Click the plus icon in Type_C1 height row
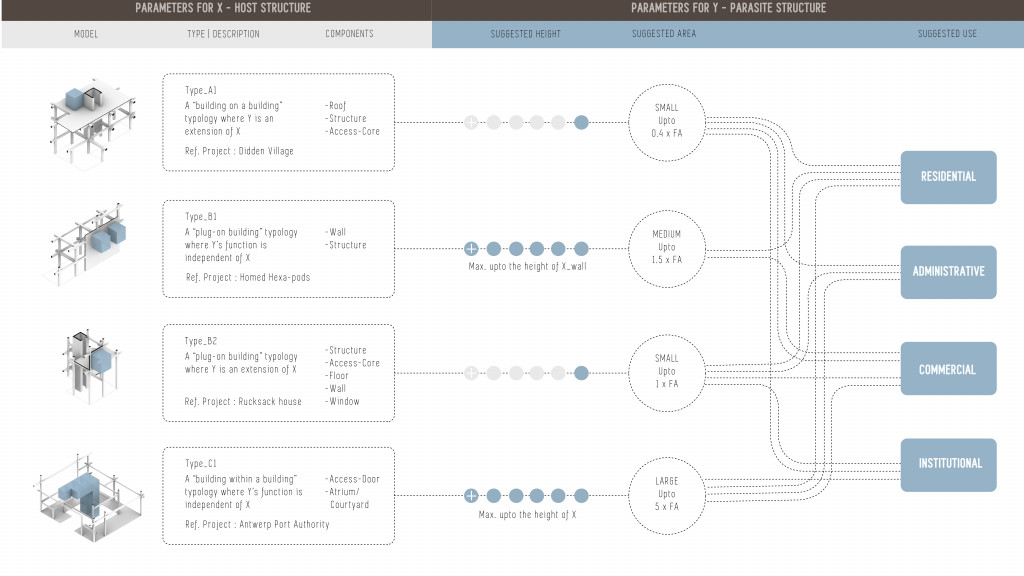Screen dimensions: 1024x576 [x=471, y=495]
